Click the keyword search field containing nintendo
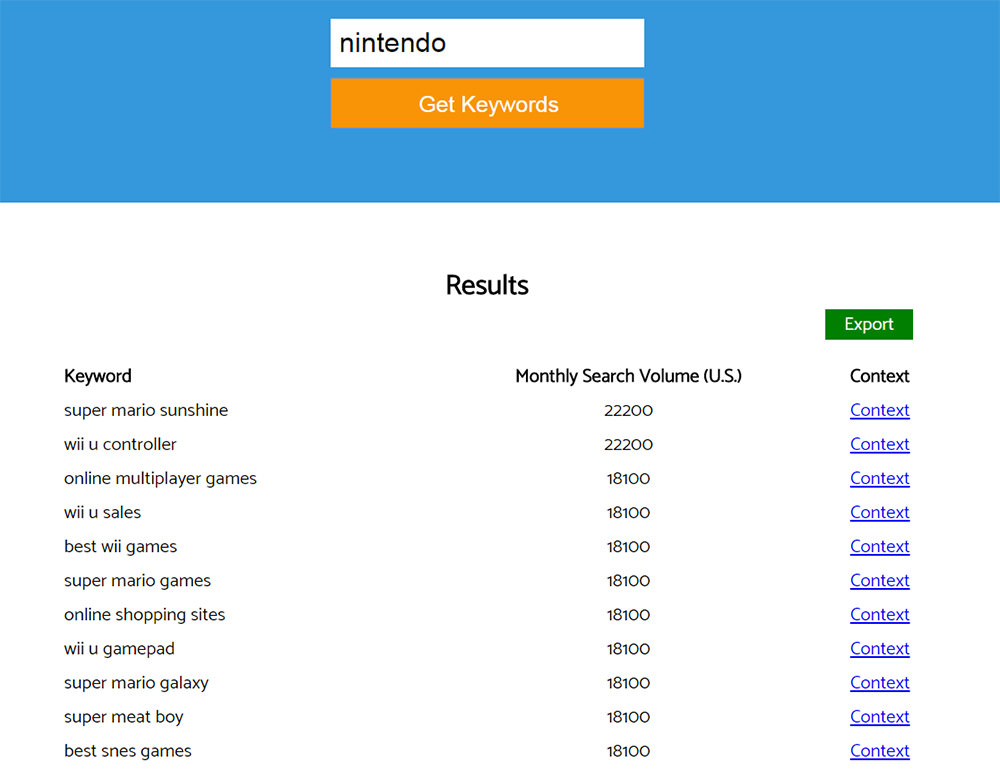 [487, 43]
